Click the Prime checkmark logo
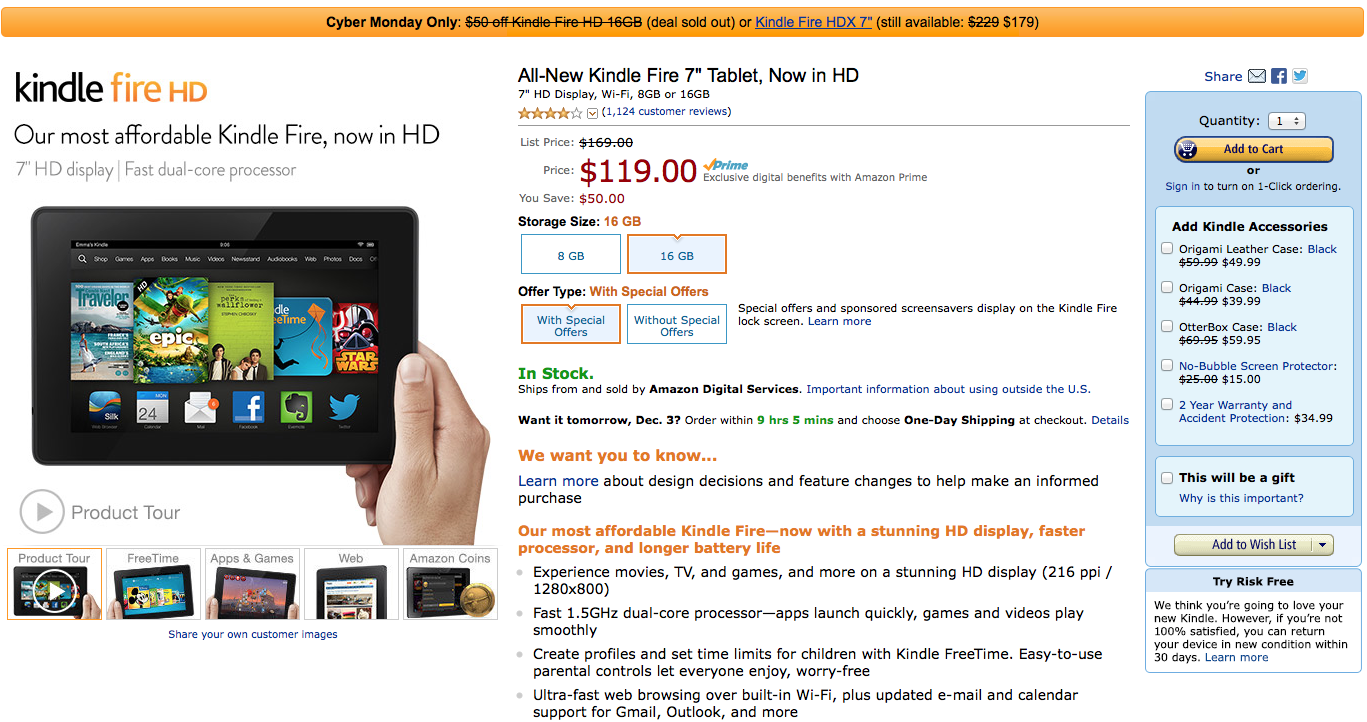1367x722 pixels. tap(725, 165)
